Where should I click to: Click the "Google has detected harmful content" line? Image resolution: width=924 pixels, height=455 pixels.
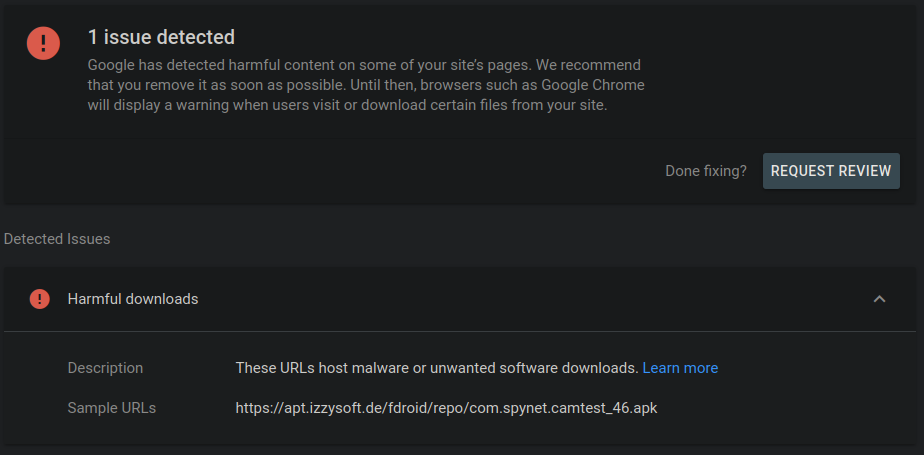pyautogui.click(x=364, y=65)
